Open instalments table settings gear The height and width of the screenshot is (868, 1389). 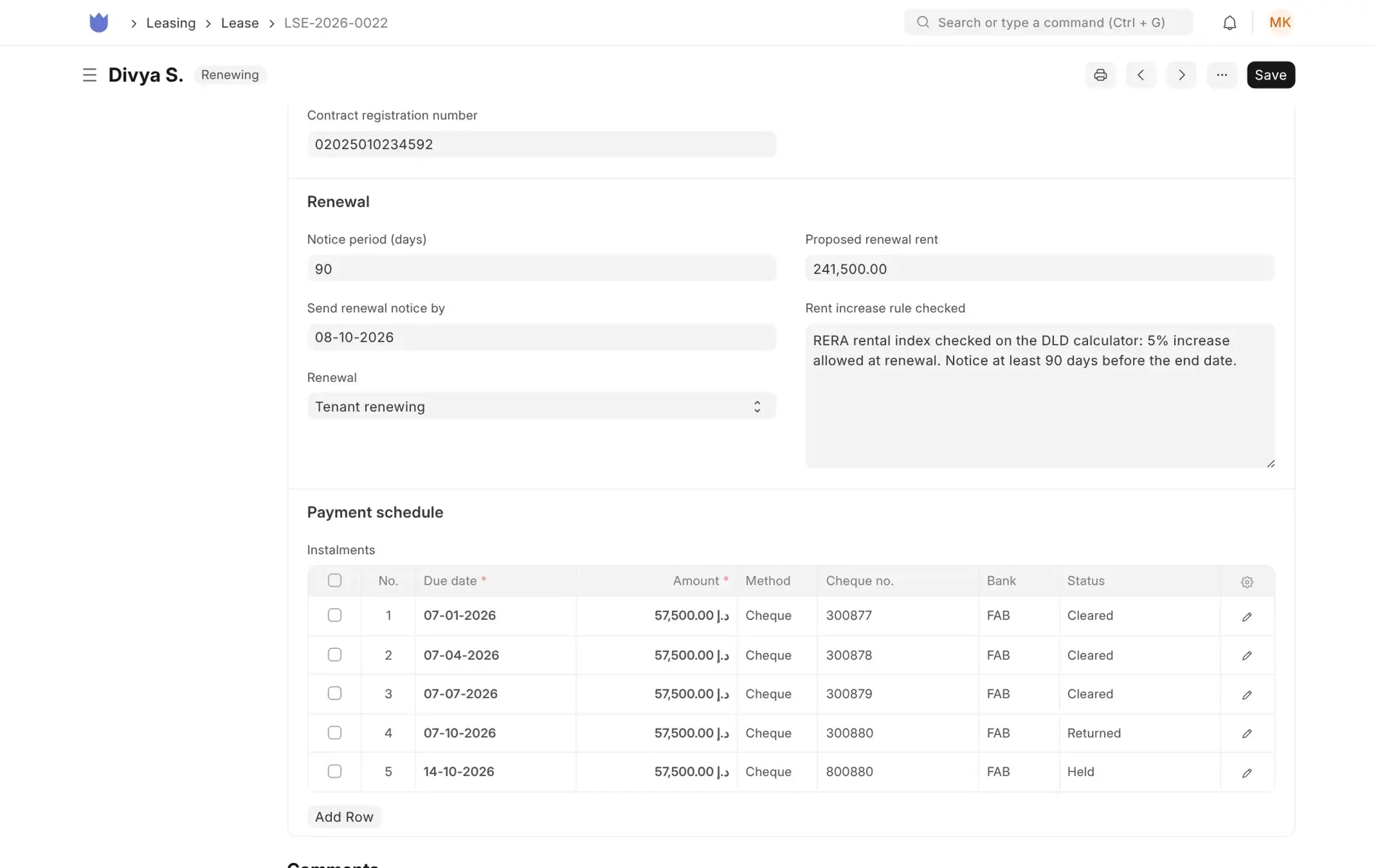coord(1247,582)
